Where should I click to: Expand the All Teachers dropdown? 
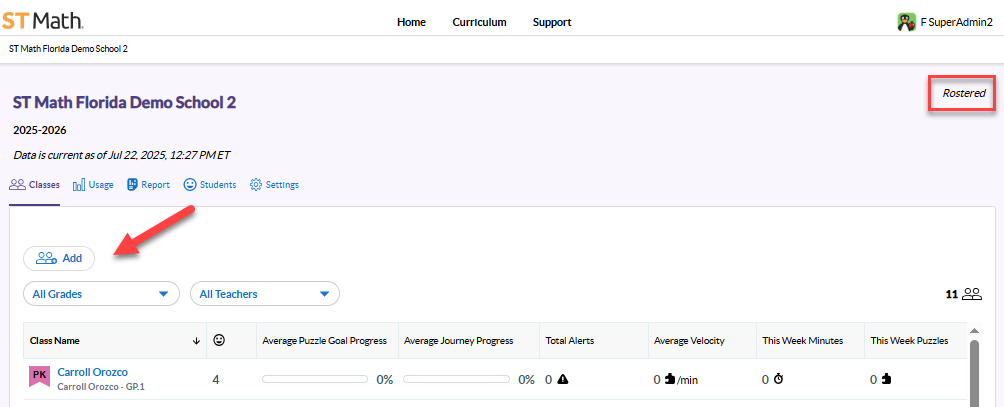(x=264, y=294)
